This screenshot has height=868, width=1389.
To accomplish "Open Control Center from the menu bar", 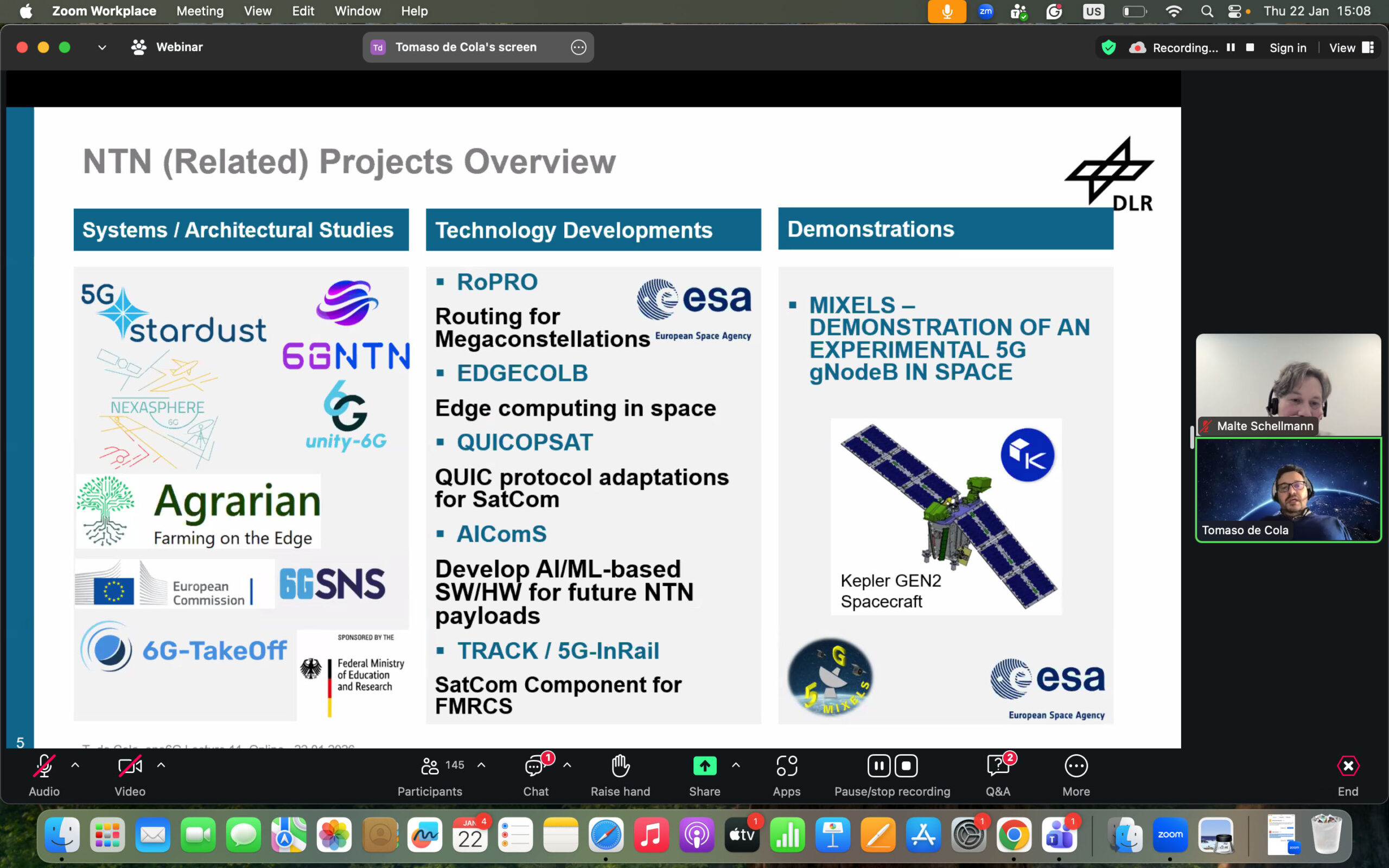I will 1234,11.
